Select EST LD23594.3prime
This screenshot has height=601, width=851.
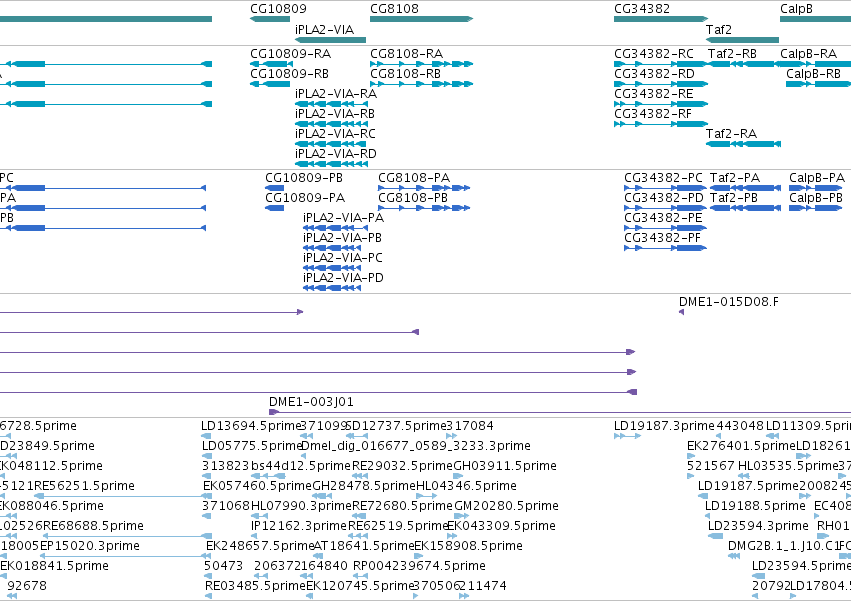pos(758,526)
